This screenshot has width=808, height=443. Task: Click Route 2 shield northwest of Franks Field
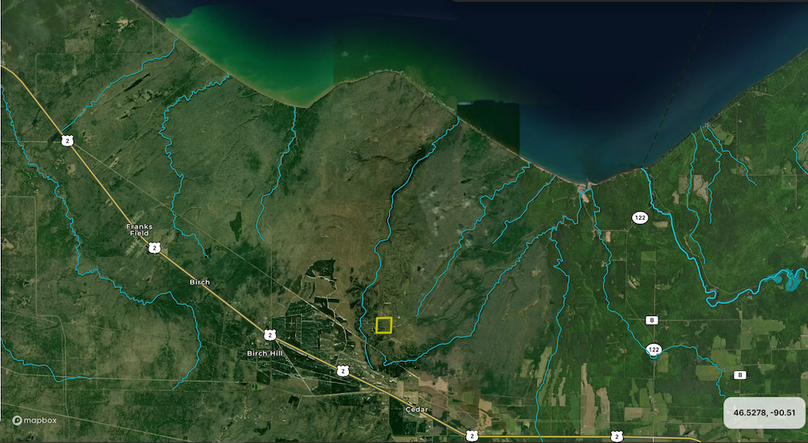(x=66, y=141)
